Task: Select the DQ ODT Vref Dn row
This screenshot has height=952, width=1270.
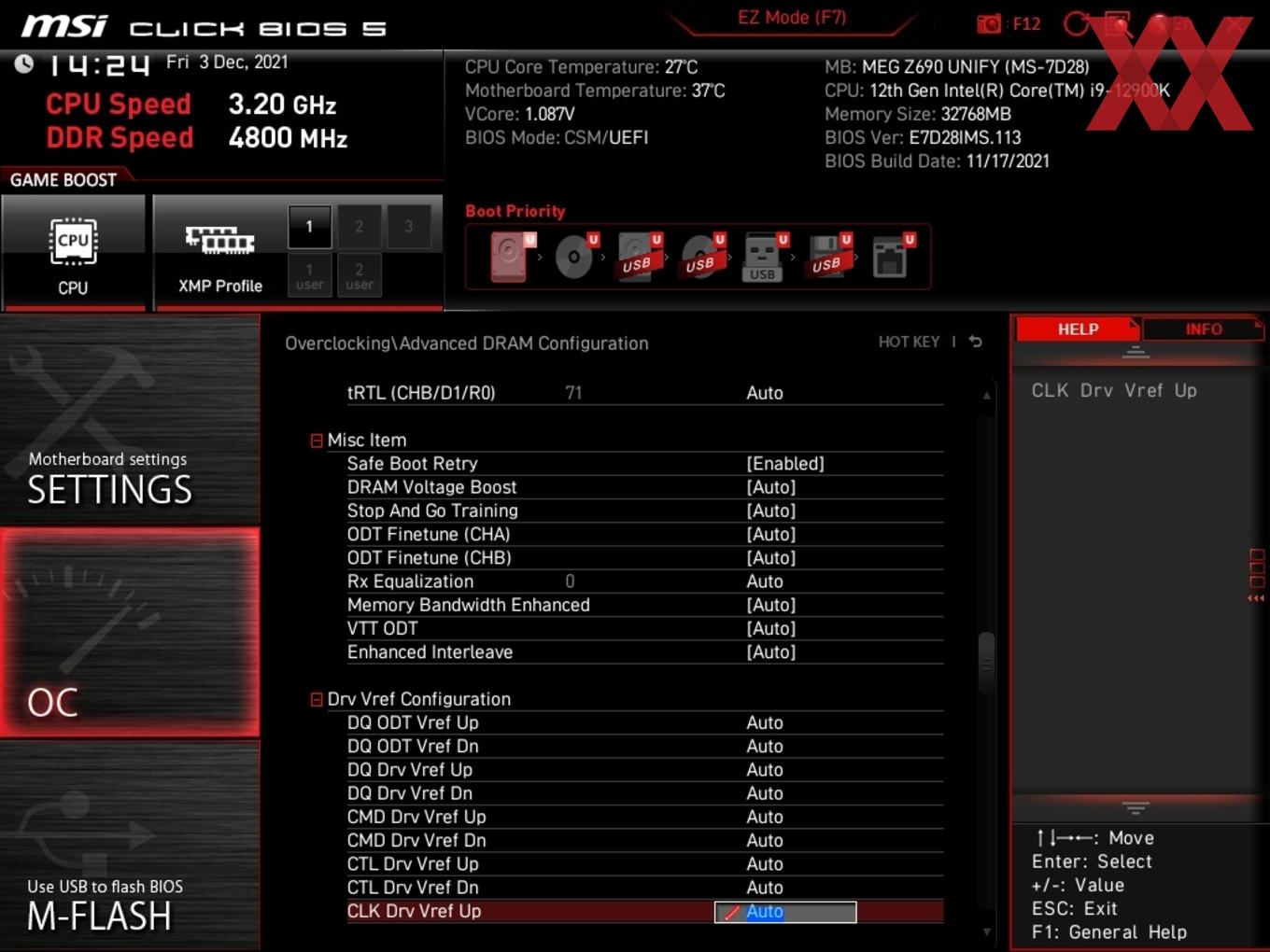Action: click(644, 747)
